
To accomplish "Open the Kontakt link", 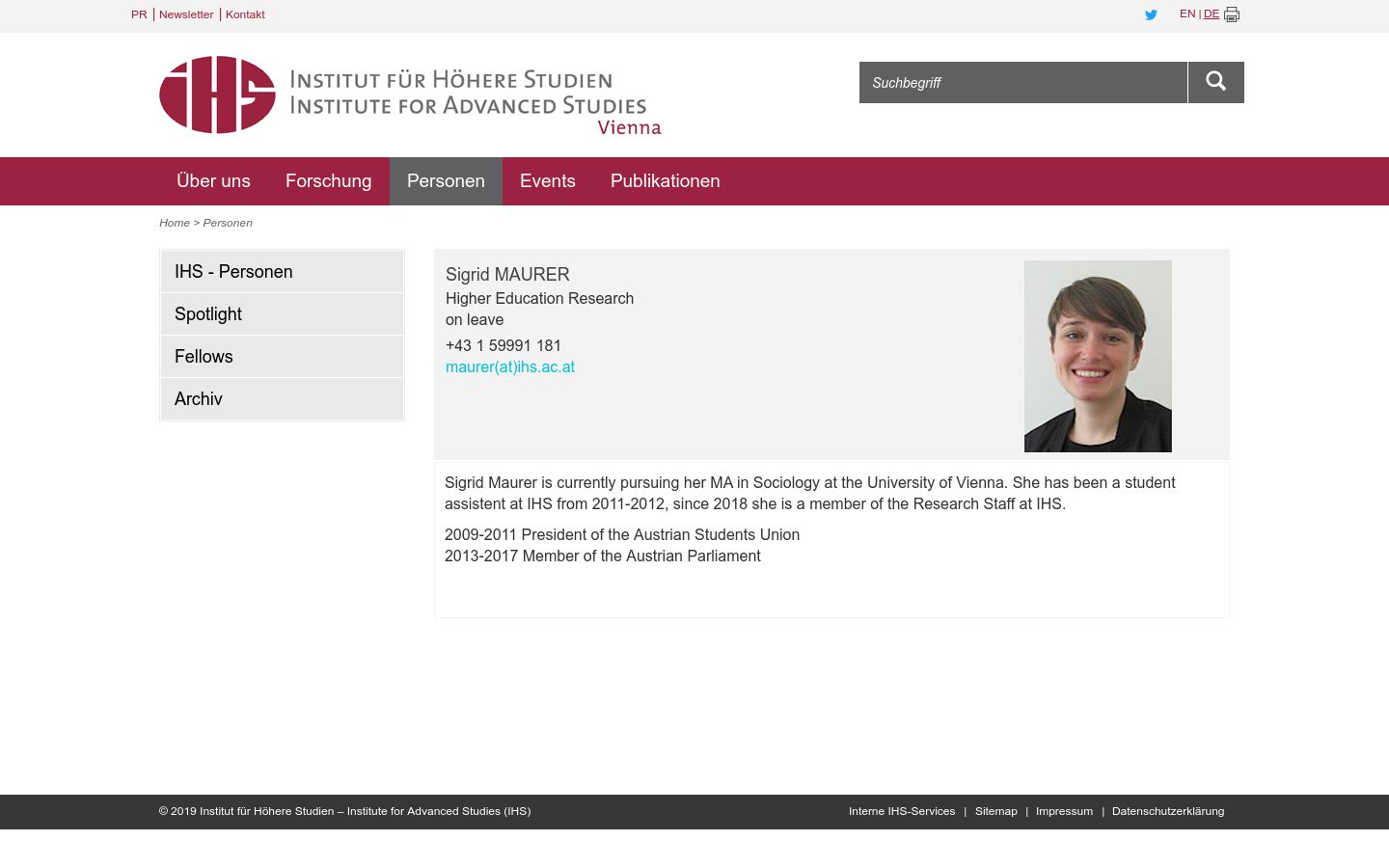I will (x=245, y=14).
